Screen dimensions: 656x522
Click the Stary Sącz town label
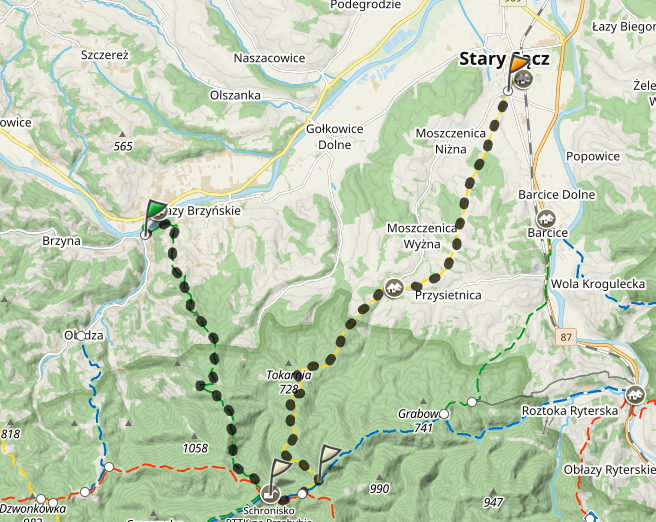coord(504,59)
